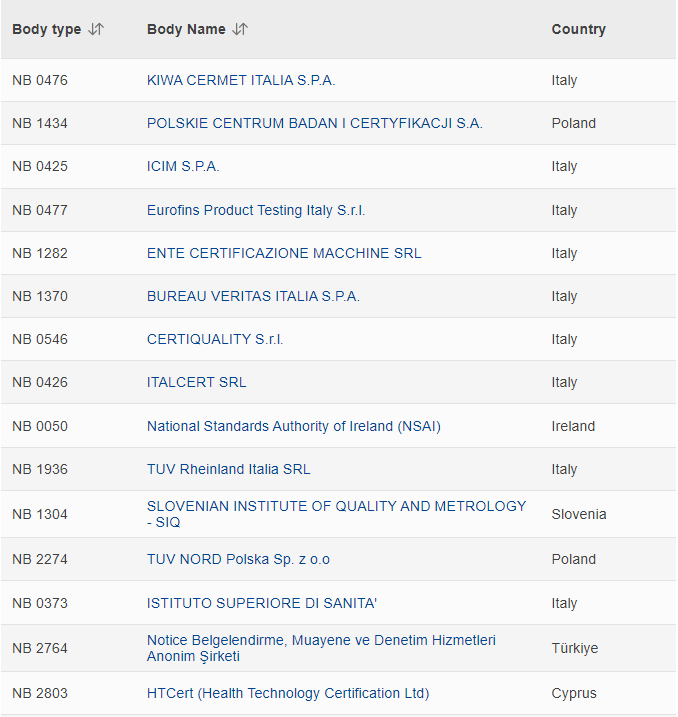The width and height of the screenshot is (678, 717).
Task: Open POLSKIE CENTRUM BADAN I CERTYFIKACJI link
Action: [x=315, y=123]
